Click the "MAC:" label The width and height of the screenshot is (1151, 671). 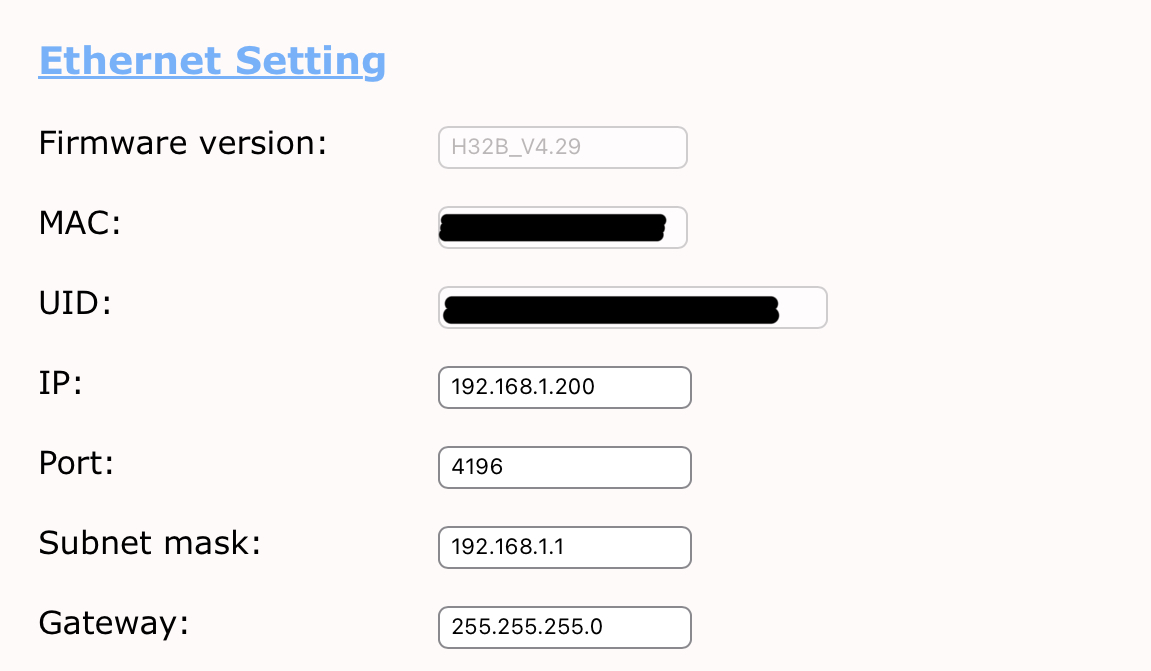[x=79, y=224]
